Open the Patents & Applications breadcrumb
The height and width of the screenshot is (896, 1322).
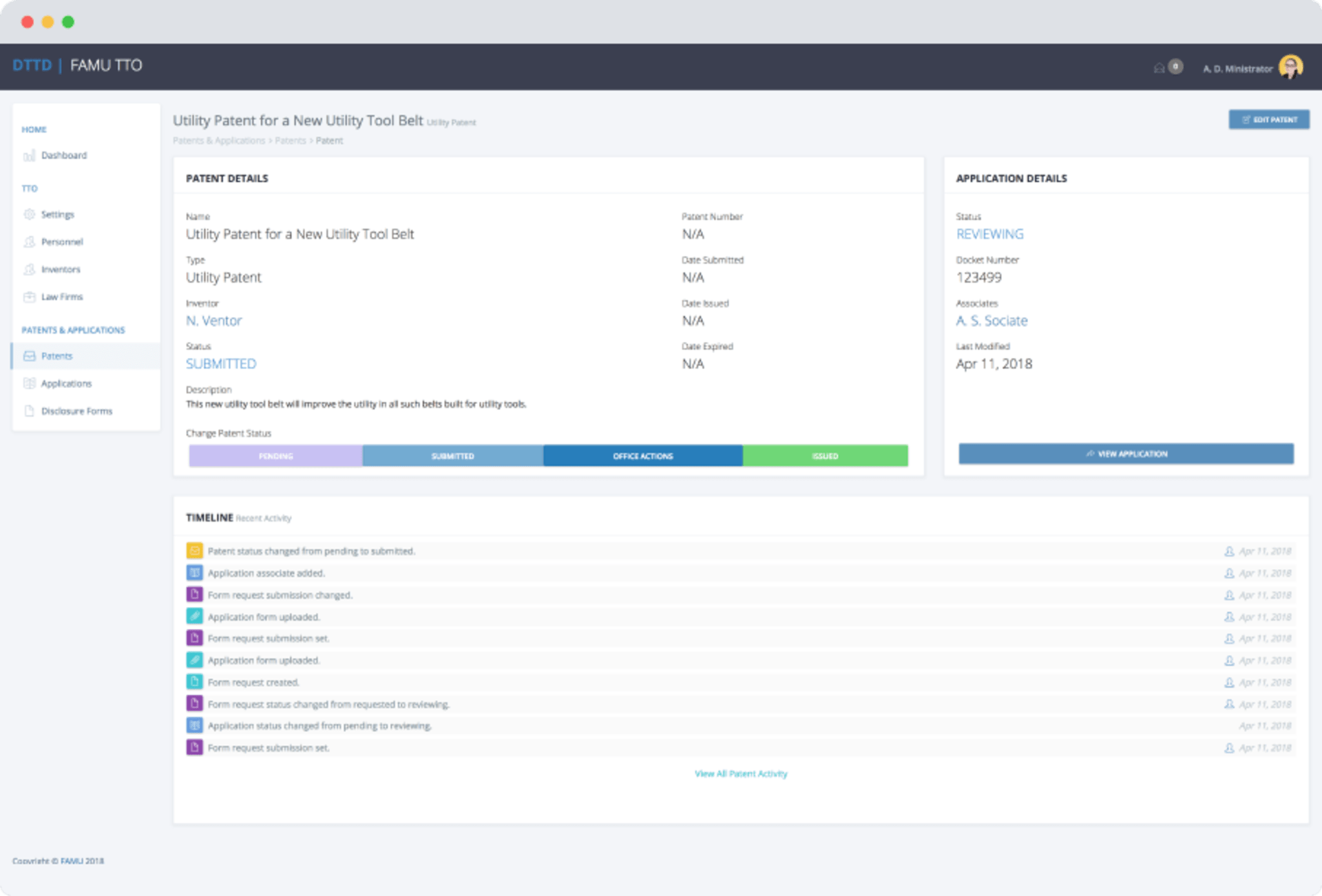coord(219,140)
